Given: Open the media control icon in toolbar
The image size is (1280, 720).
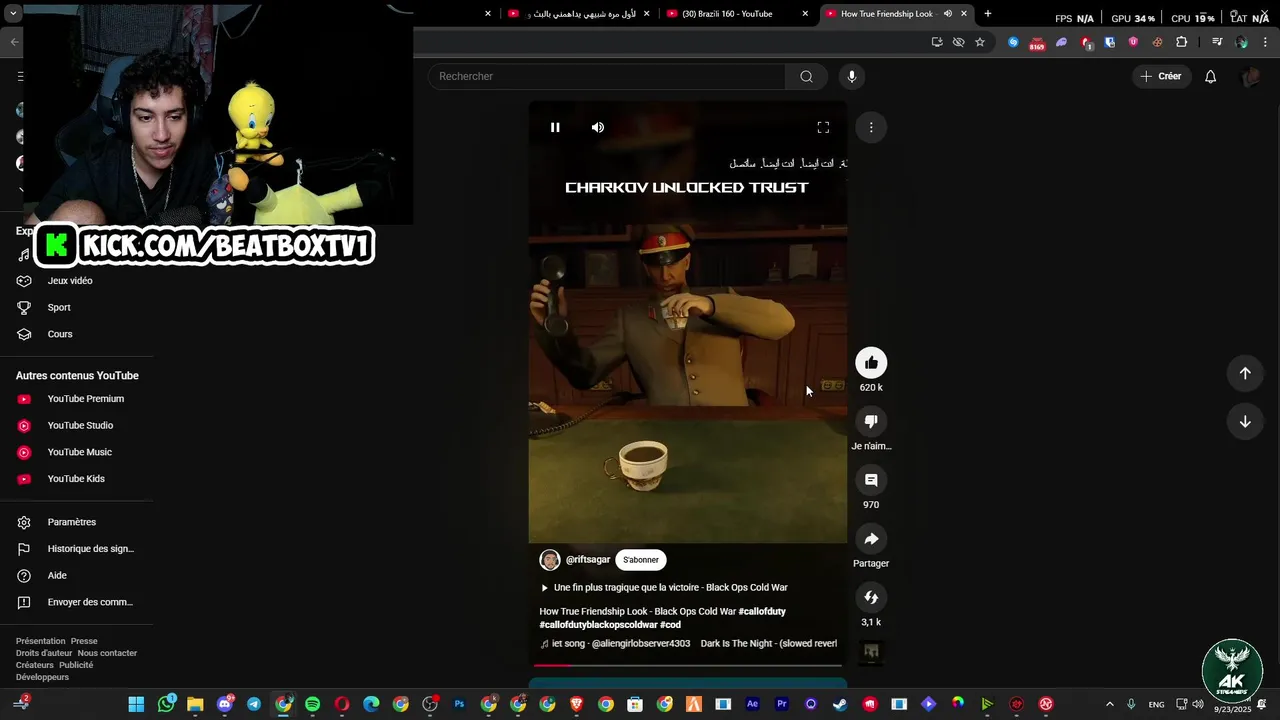Looking at the screenshot, I should pyautogui.click(x=1217, y=42).
